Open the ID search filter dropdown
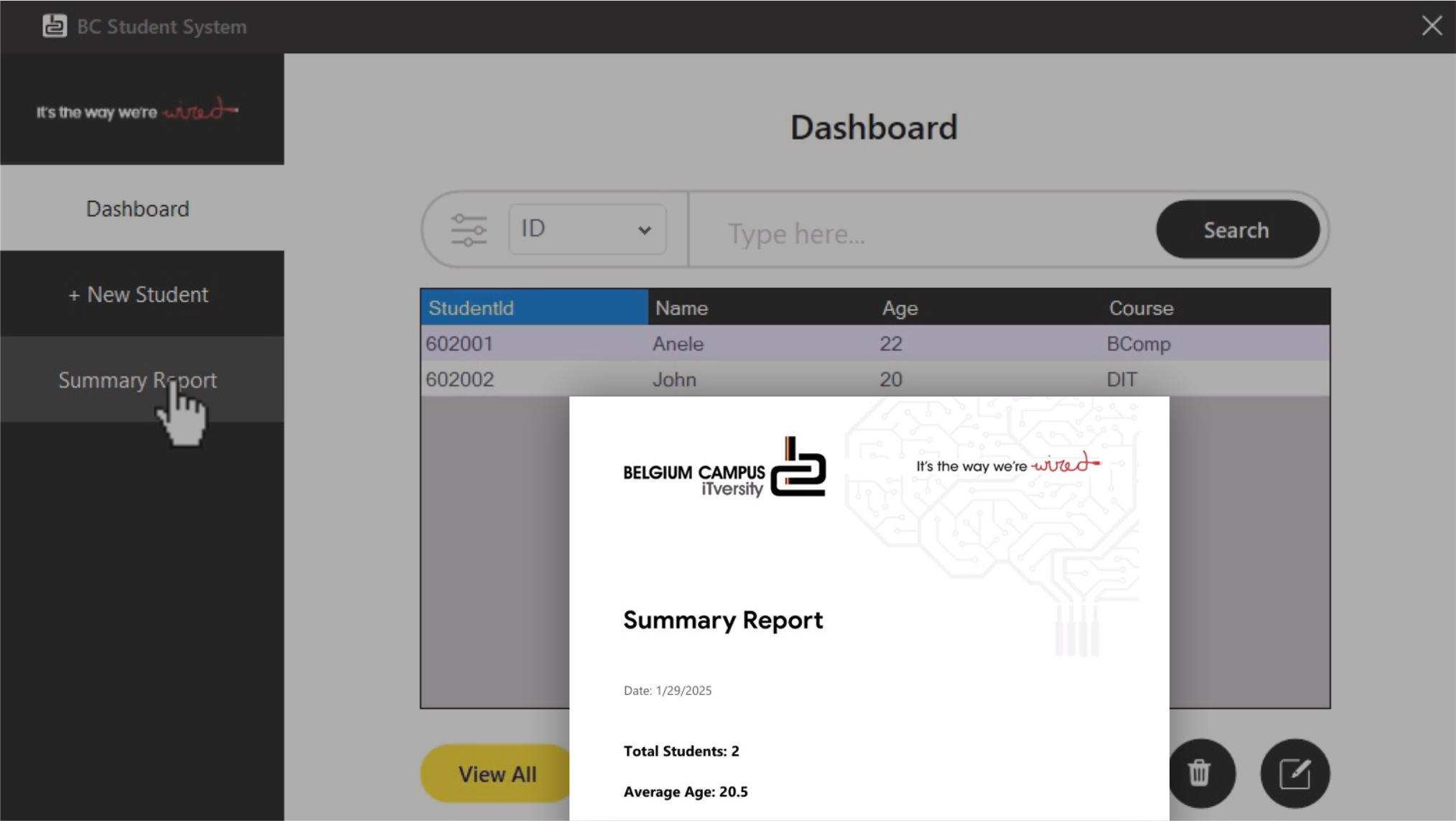The height and width of the screenshot is (821, 1456). click(x=587, y=229)
